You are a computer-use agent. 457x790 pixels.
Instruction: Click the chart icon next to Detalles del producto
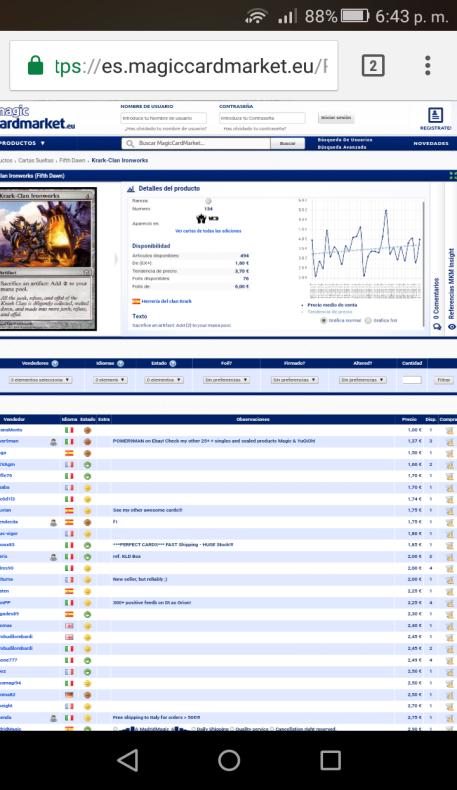130,188
